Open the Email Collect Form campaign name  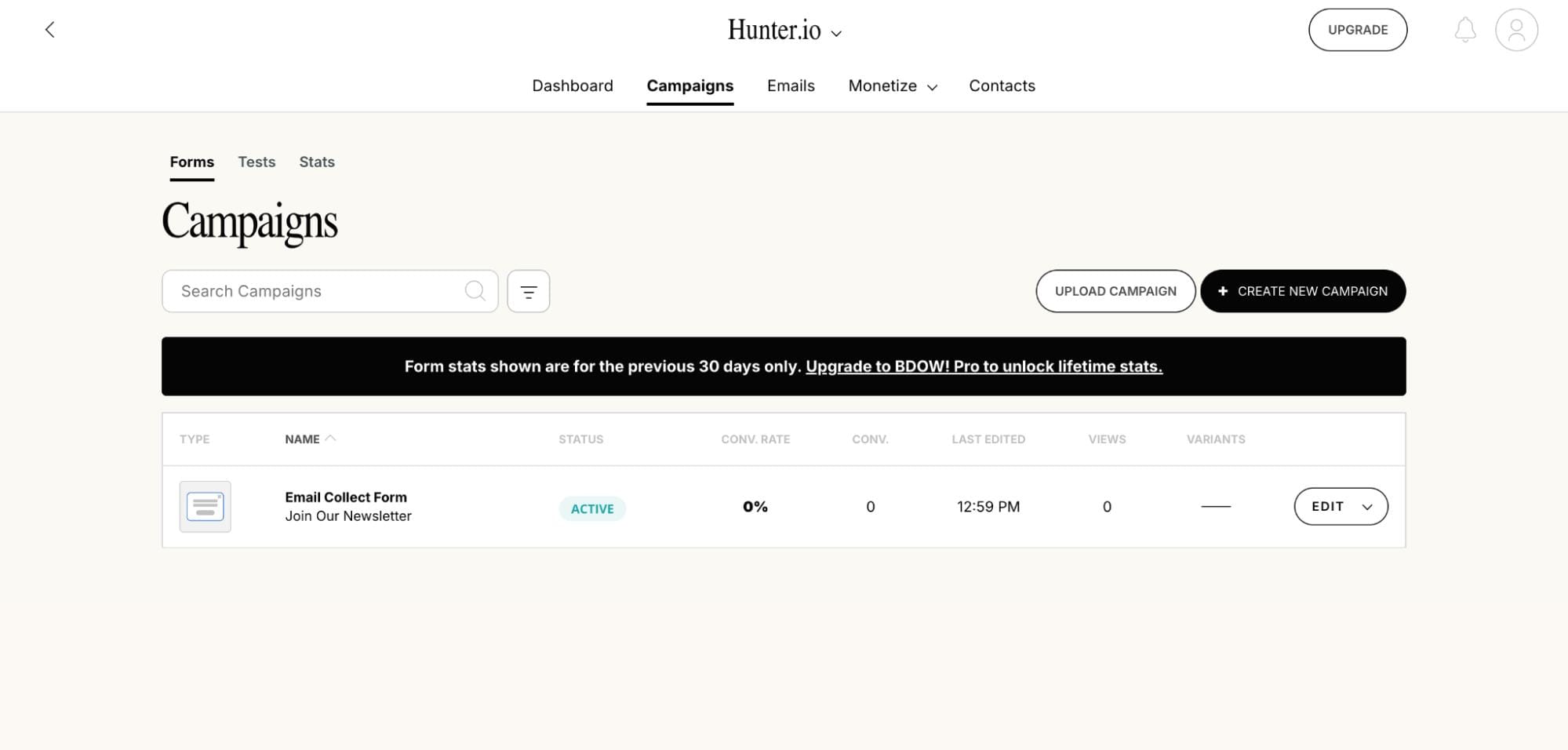click(x=346, y=497)
